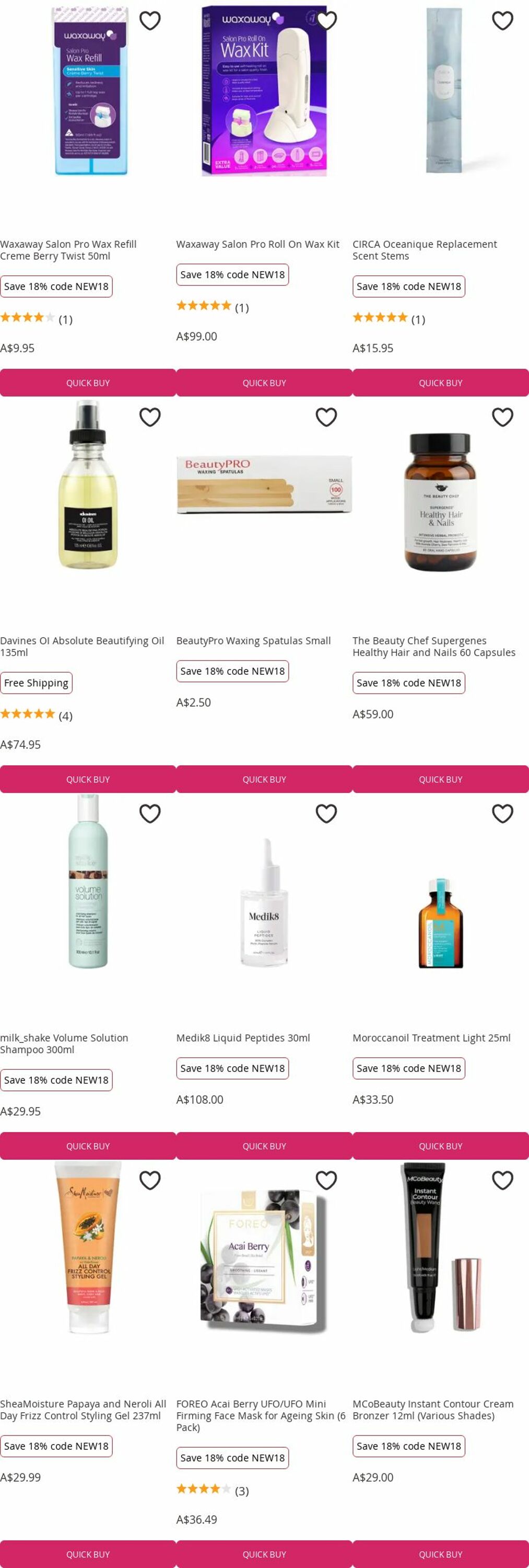Quick buy the Medik8 Liquid Peptides
The image size is (529, 1568).
pyautogui.click(x=264, y=1146)
